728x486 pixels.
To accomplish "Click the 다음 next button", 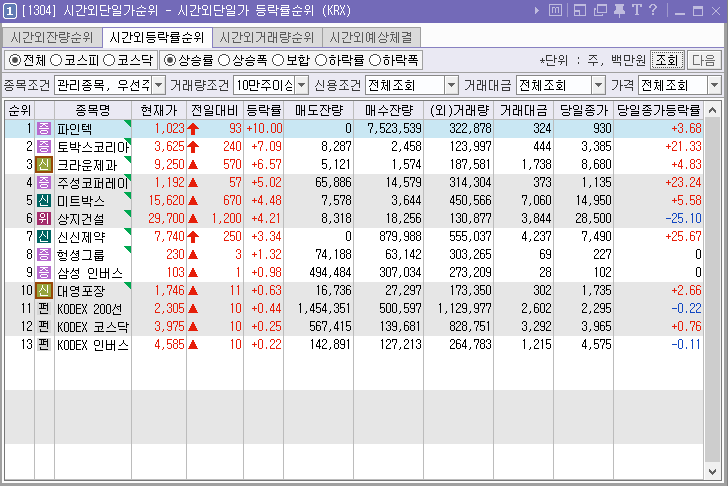I will click(704, 60).
